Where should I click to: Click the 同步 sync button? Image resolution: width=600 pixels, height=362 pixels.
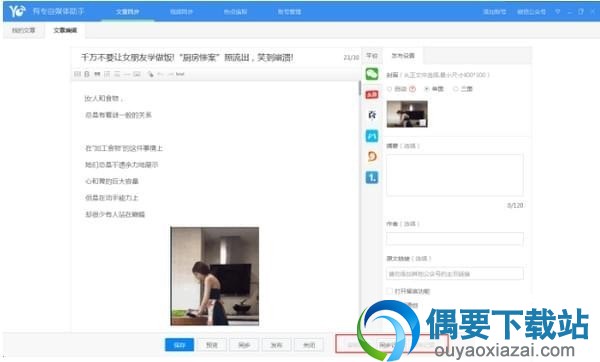[244, 345]
